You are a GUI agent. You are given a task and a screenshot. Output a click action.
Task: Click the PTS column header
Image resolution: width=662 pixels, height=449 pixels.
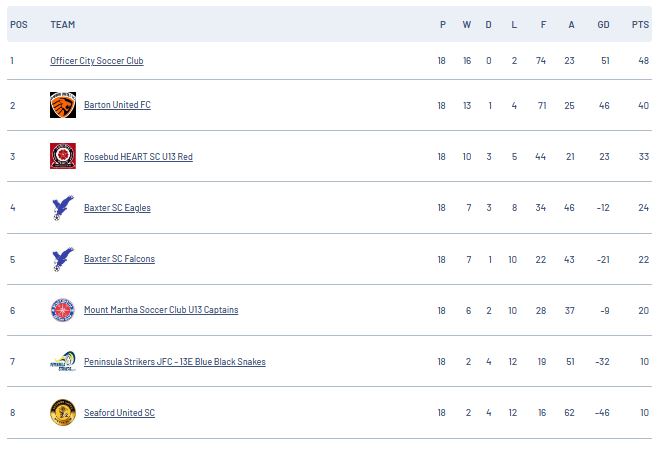(x=640, y=24)
